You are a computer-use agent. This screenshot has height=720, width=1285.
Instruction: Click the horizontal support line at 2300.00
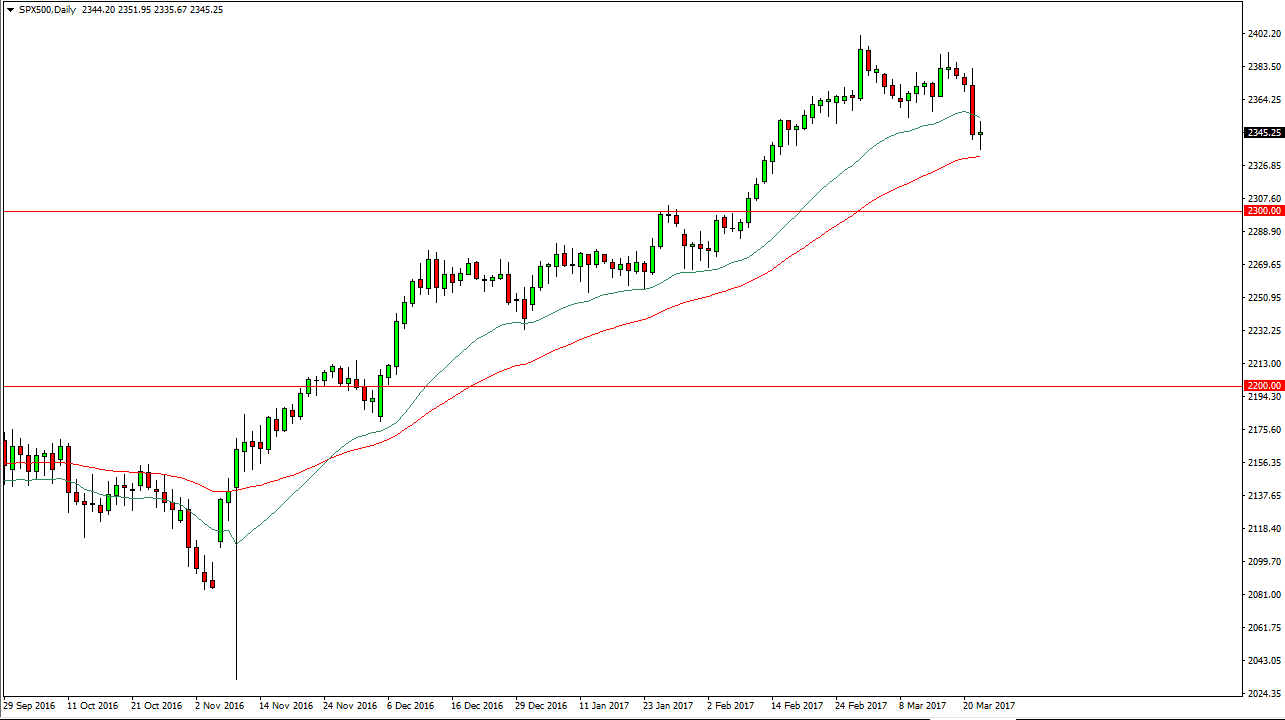(500, 210)
